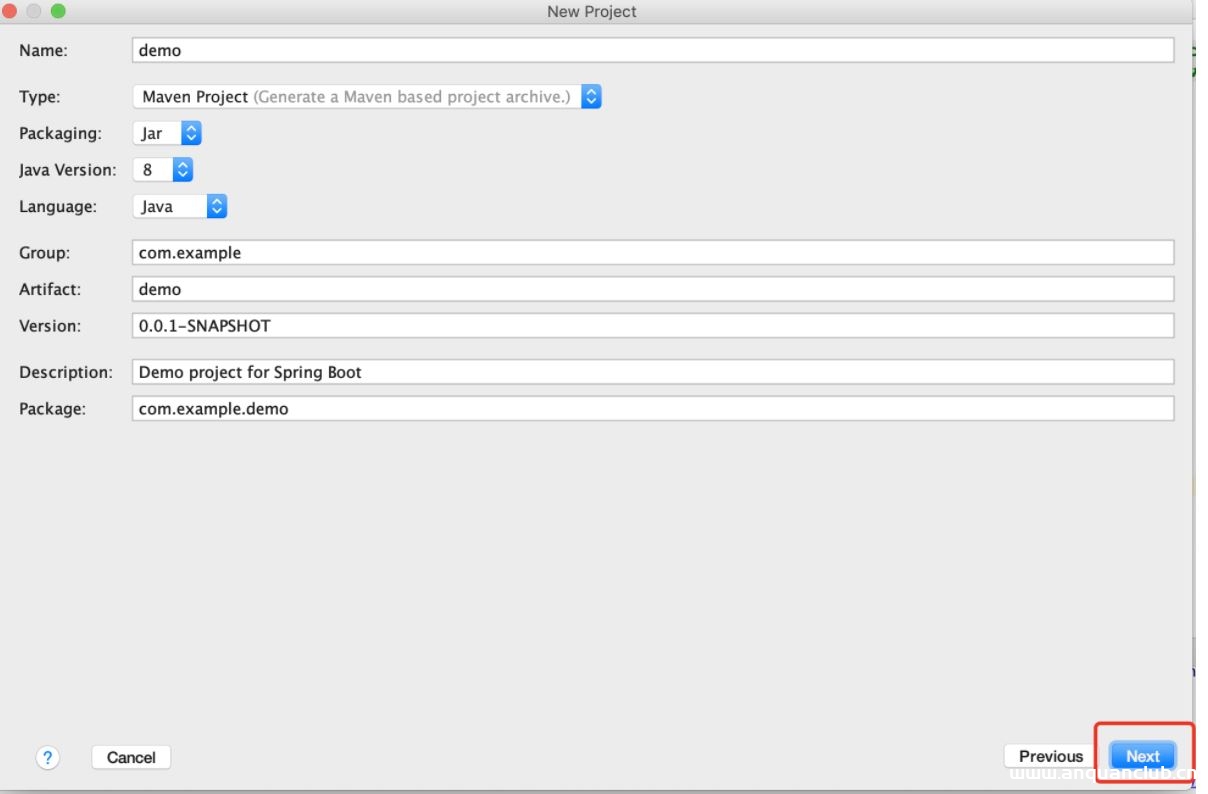Click the "Description:" label text
Image resolution: width=1208 pixels, height=794 pixels.
point(65,372)
